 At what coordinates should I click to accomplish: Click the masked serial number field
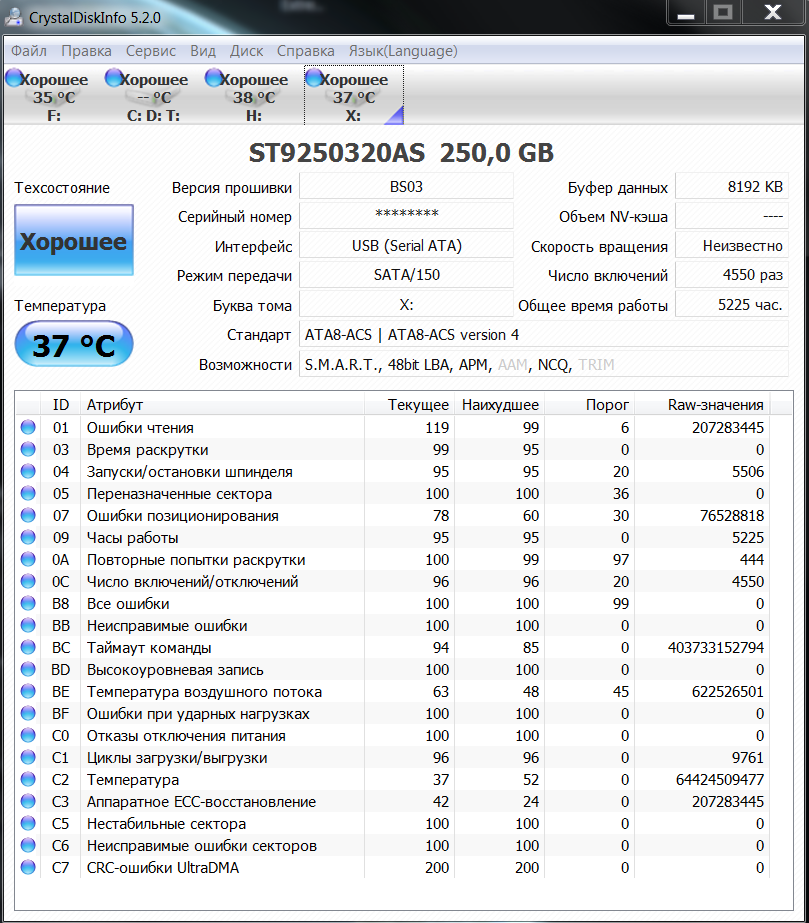(x=406, y=216)
